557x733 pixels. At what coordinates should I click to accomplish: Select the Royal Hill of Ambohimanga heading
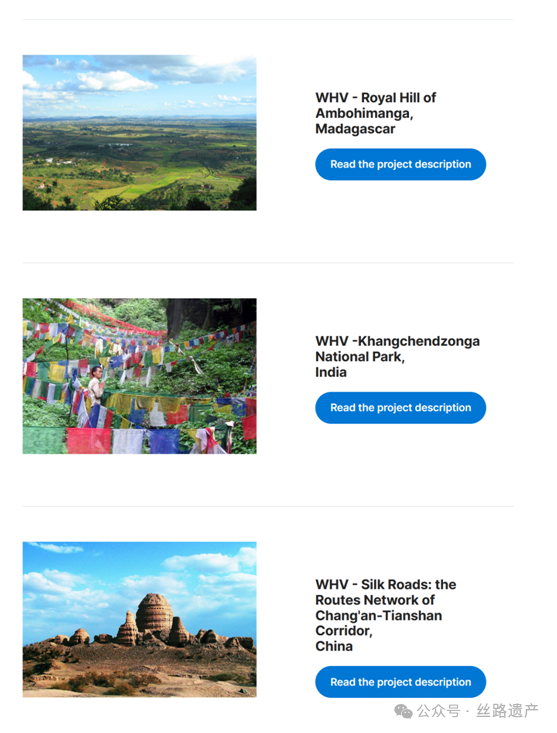tap(376, 113)
